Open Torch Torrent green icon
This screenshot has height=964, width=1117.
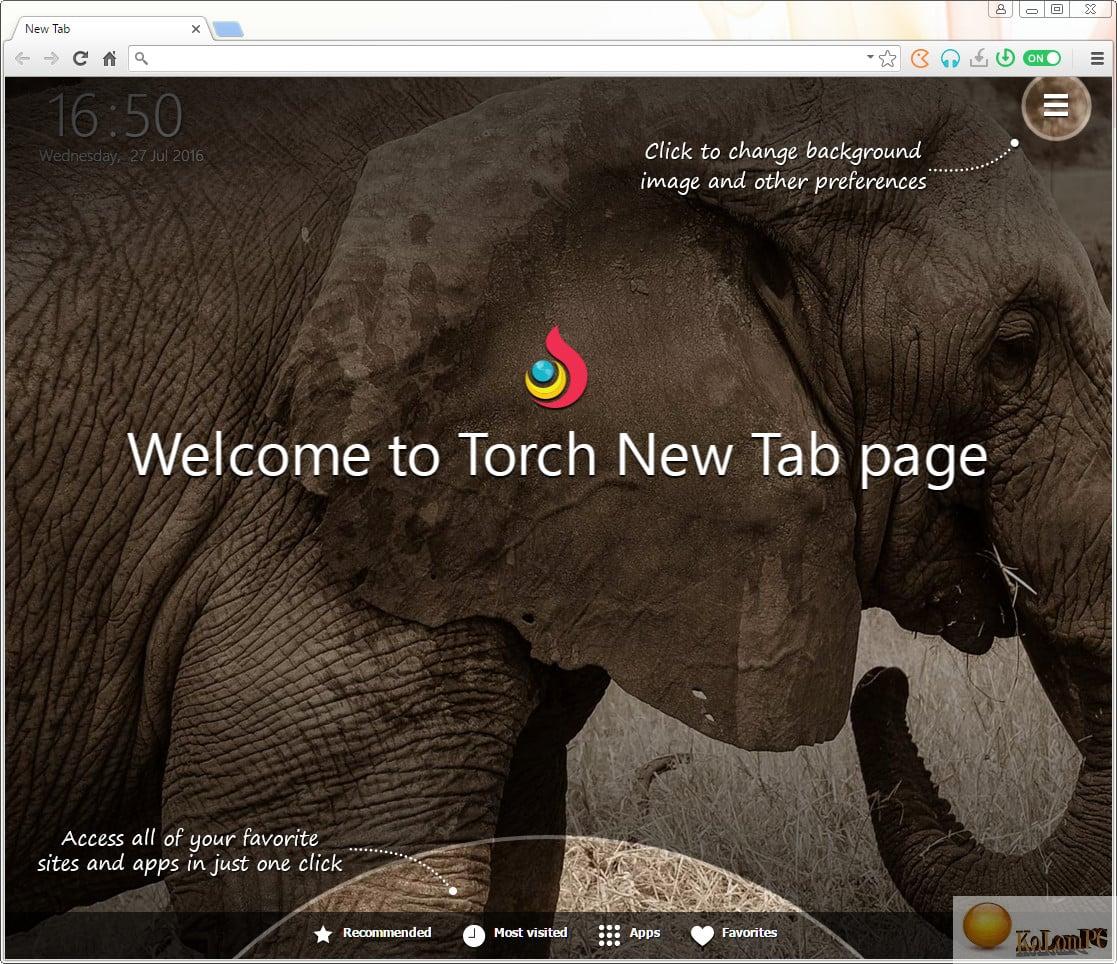[x=1005, y=58]
